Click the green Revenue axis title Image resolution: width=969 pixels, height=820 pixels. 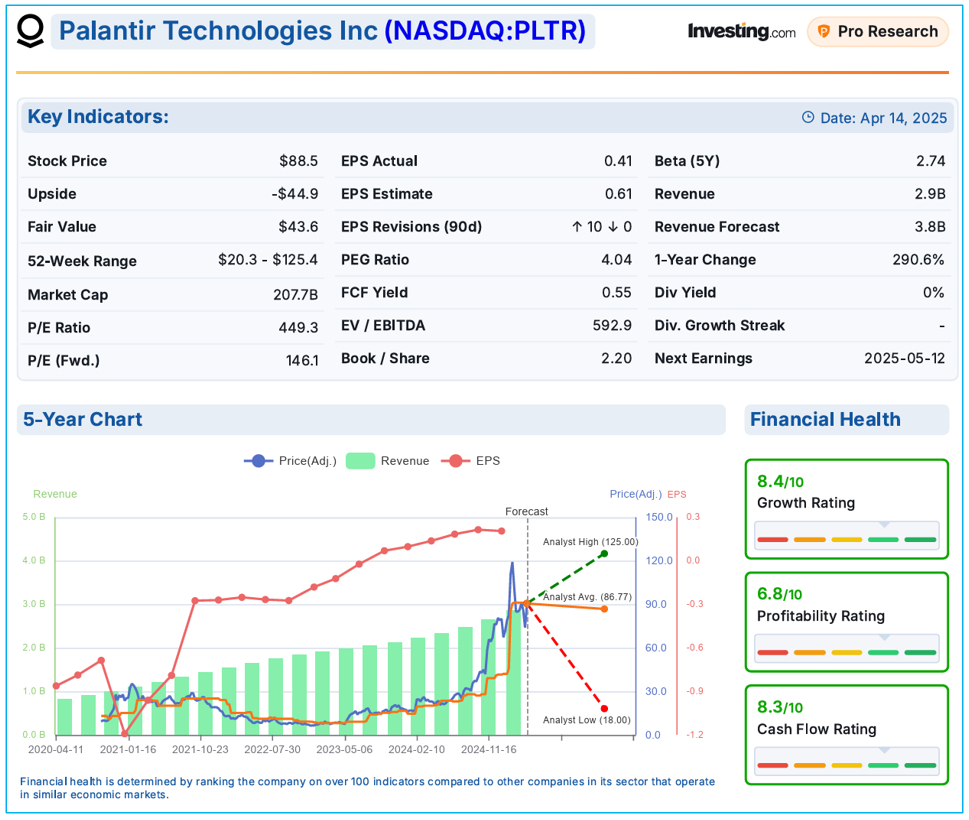[55, 494]
